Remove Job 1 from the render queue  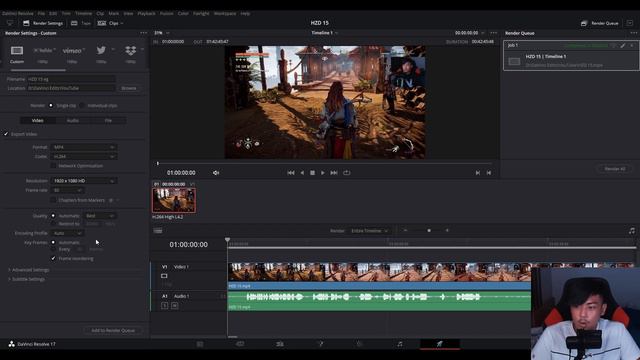(631, 45)
